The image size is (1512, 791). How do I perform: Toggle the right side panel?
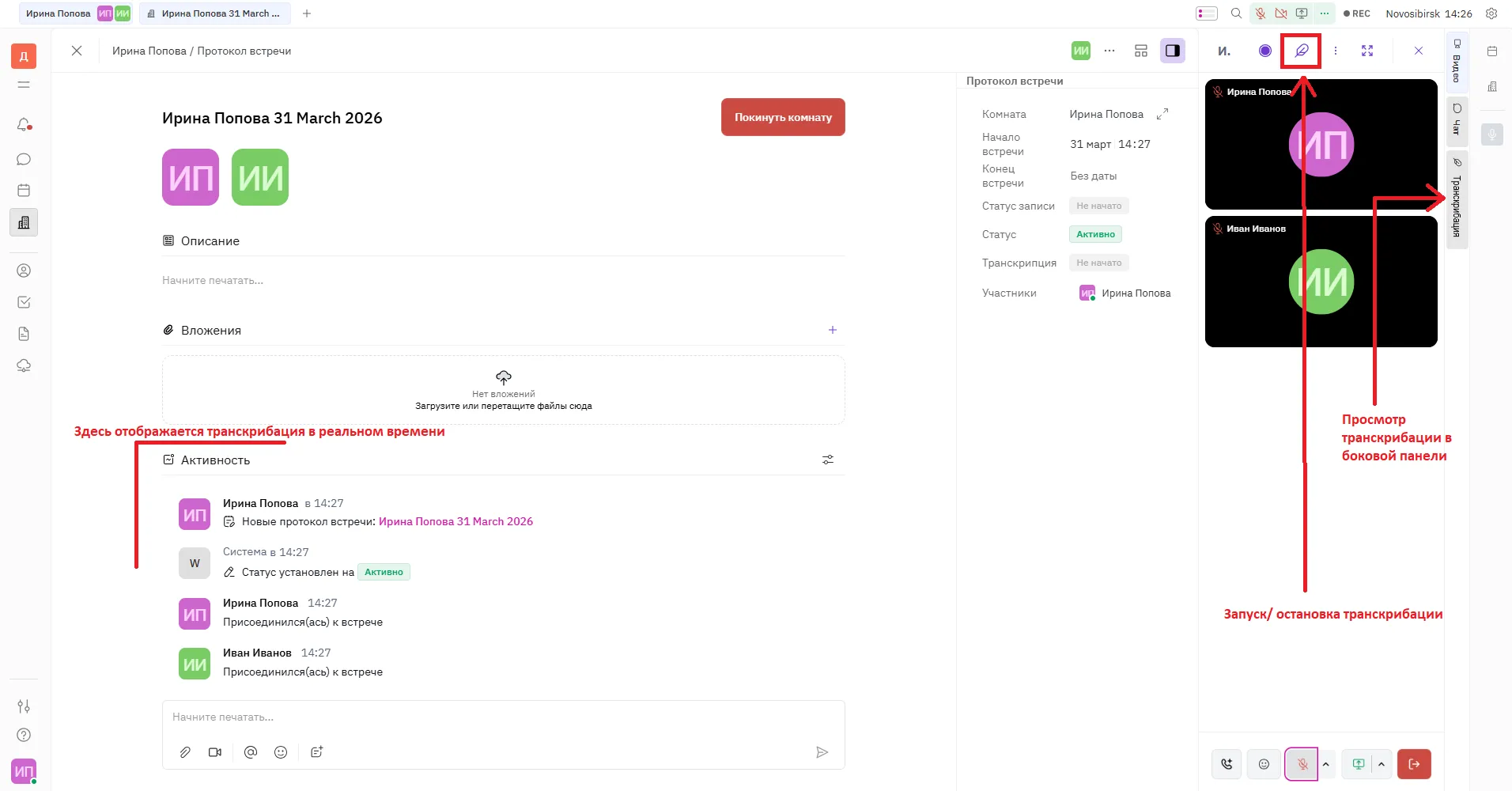pos(1173,51)
